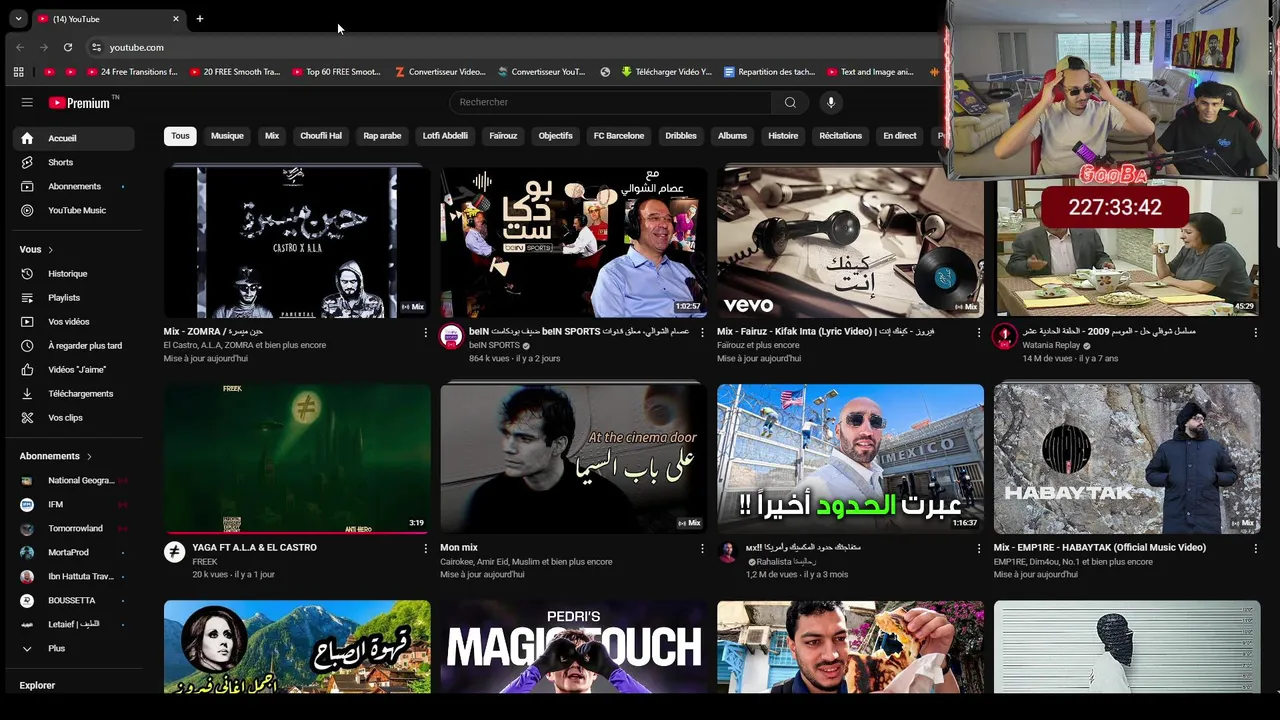Open options for Mon mix
This screenshot has height=720, width=1280.
coord(702,548)
